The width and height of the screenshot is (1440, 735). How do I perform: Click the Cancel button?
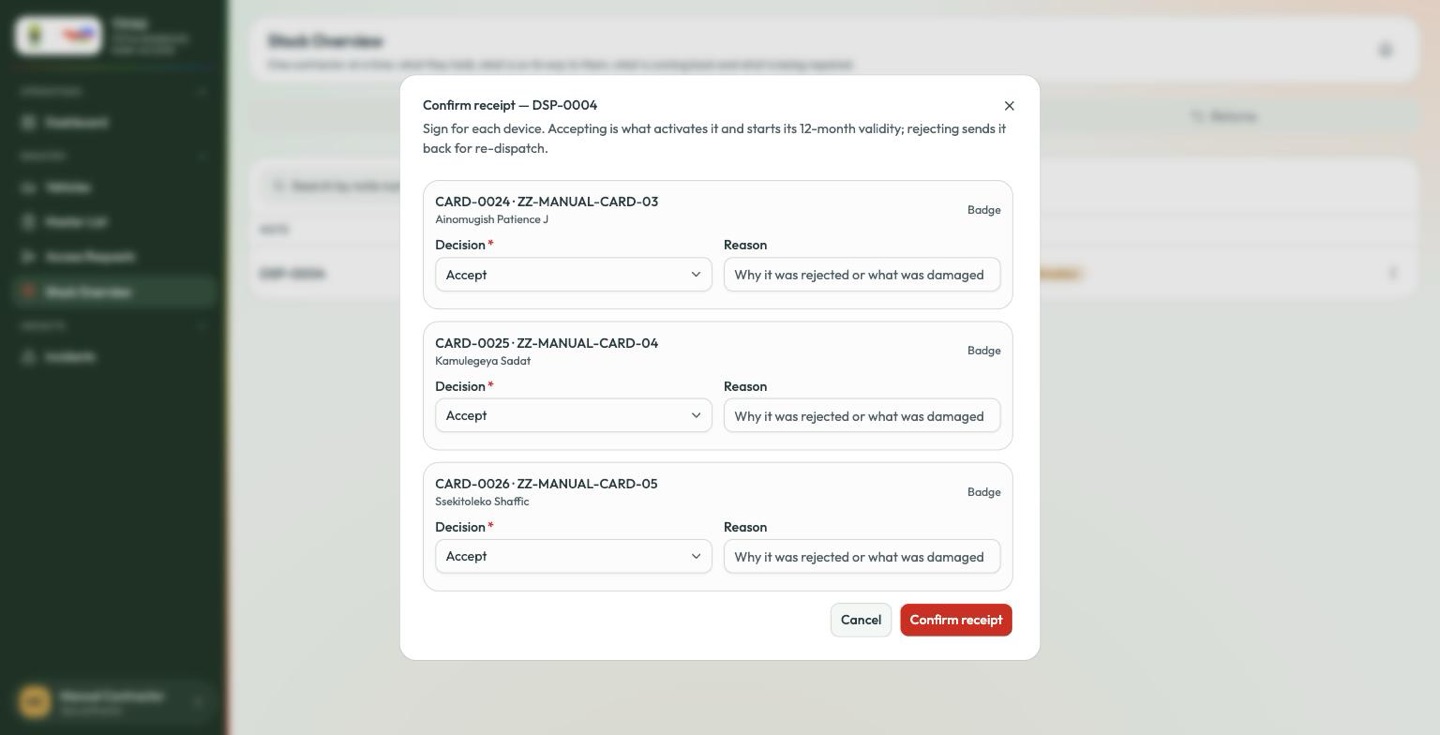tap(861, 620)
